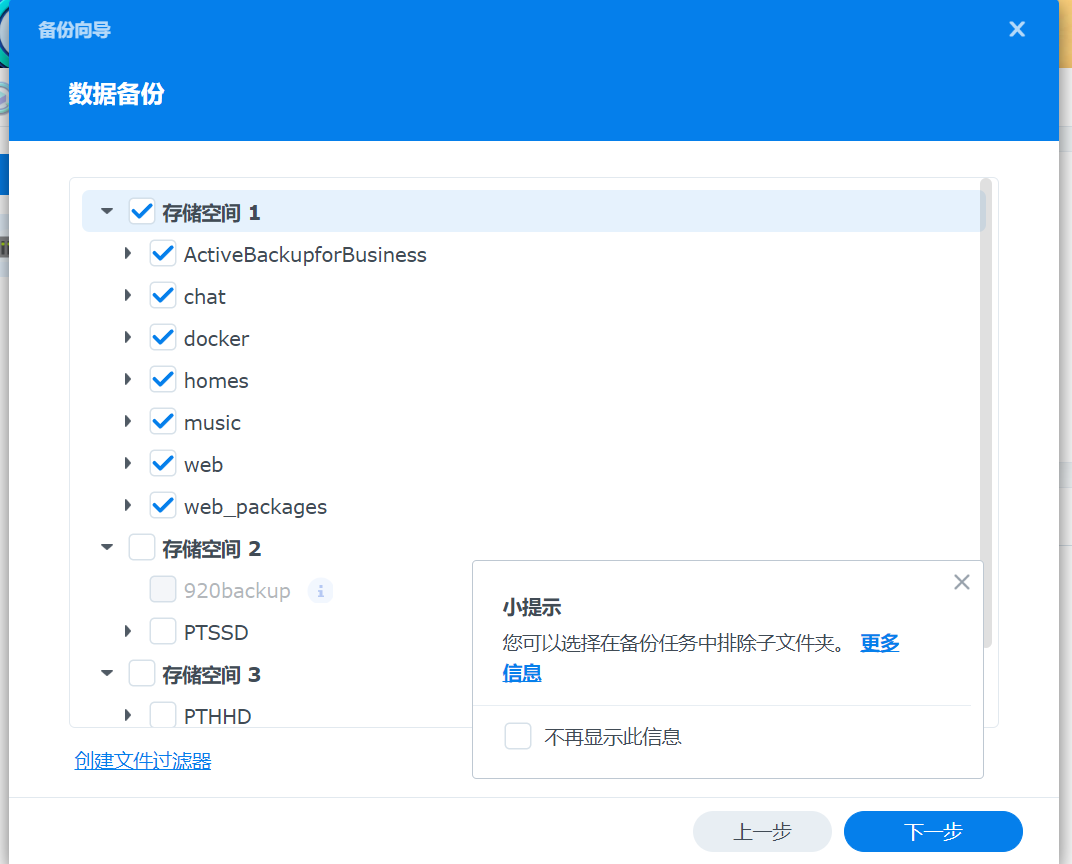Uncheck the web_packages folder checkbox

[163, 506]
